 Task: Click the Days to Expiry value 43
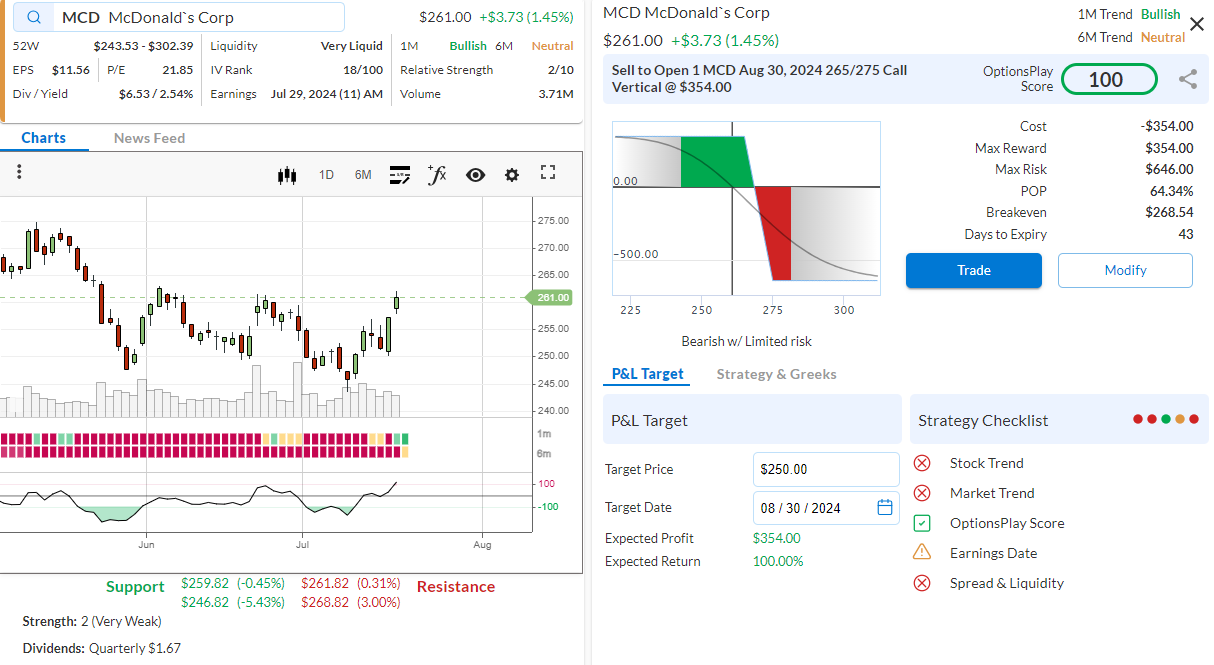click(1186, 234)
